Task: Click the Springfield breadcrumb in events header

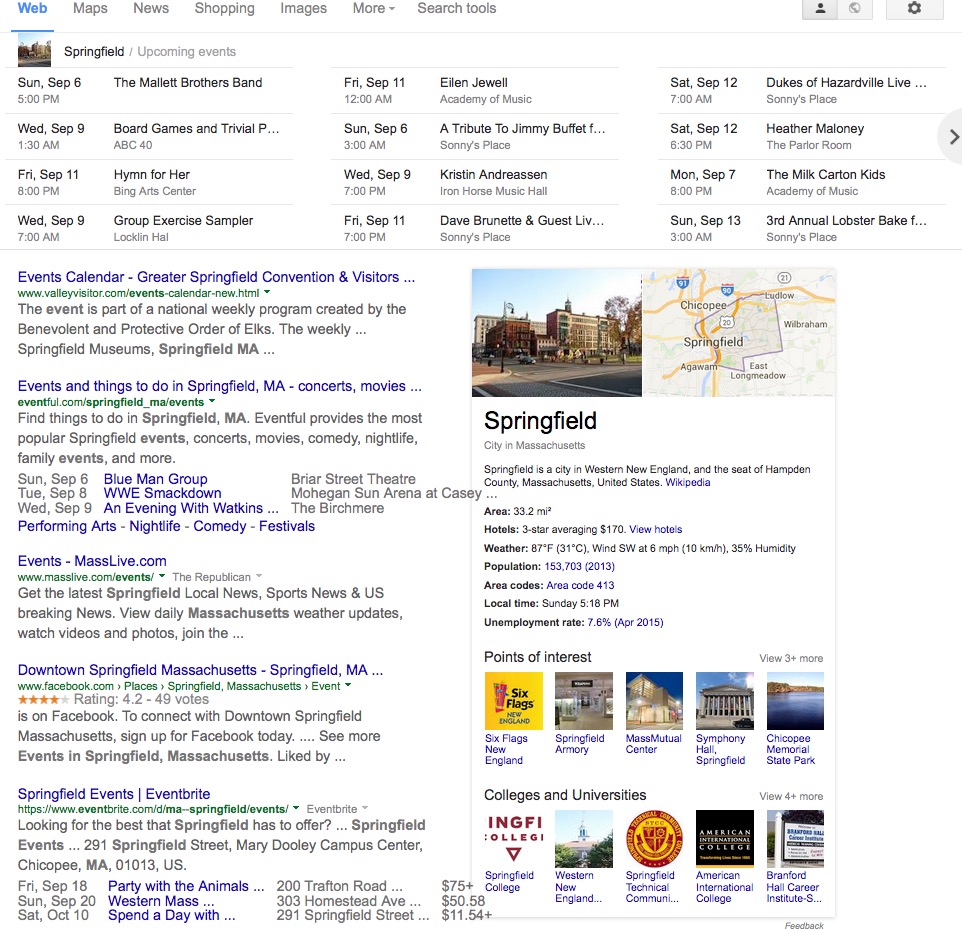Action: tap(94, 52)
